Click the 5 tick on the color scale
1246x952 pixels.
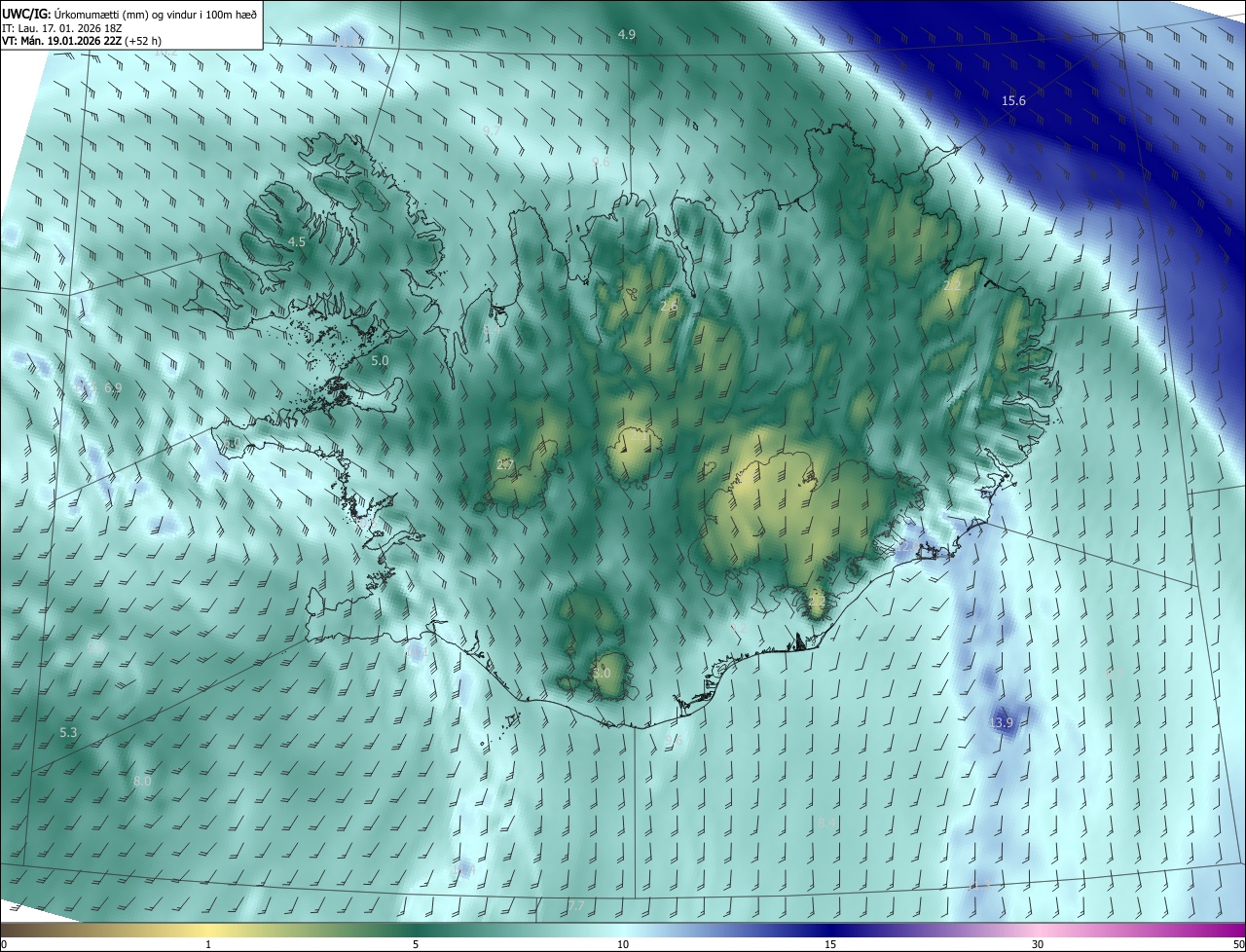point(416,944)
